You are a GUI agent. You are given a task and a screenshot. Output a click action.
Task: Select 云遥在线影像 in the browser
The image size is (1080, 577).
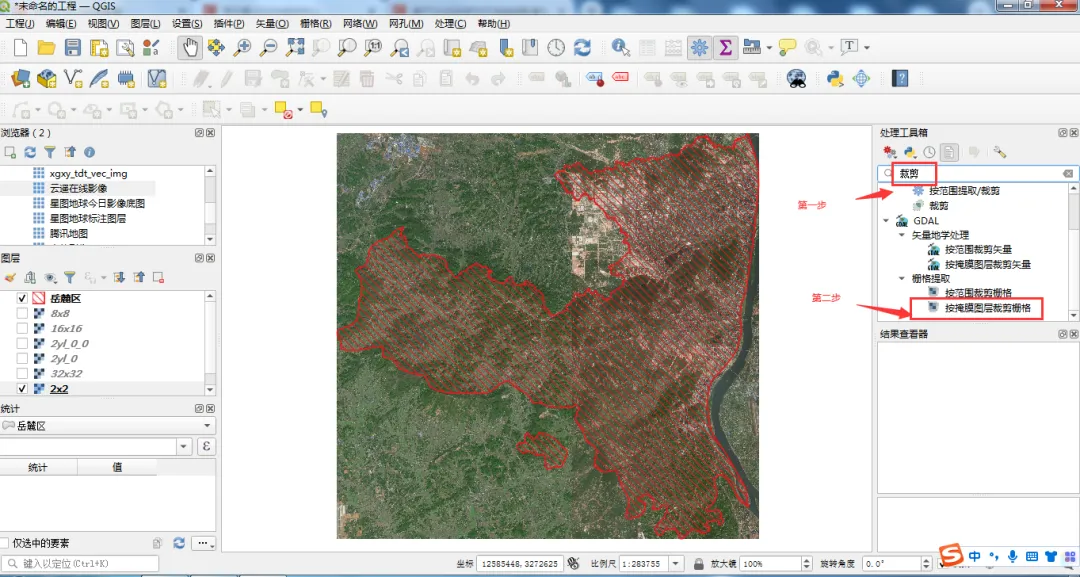(78, 188)
